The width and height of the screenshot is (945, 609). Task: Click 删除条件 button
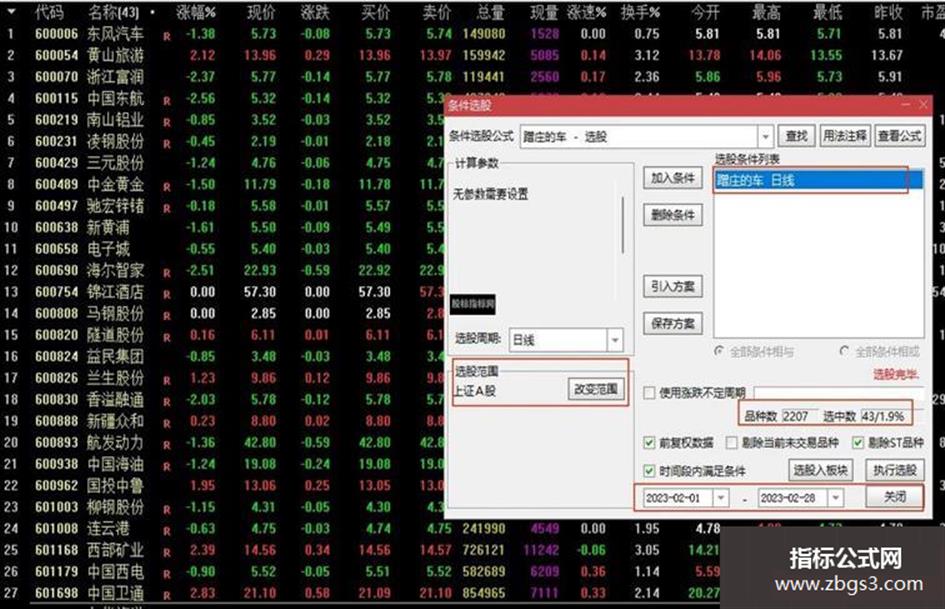click(673, 215)
